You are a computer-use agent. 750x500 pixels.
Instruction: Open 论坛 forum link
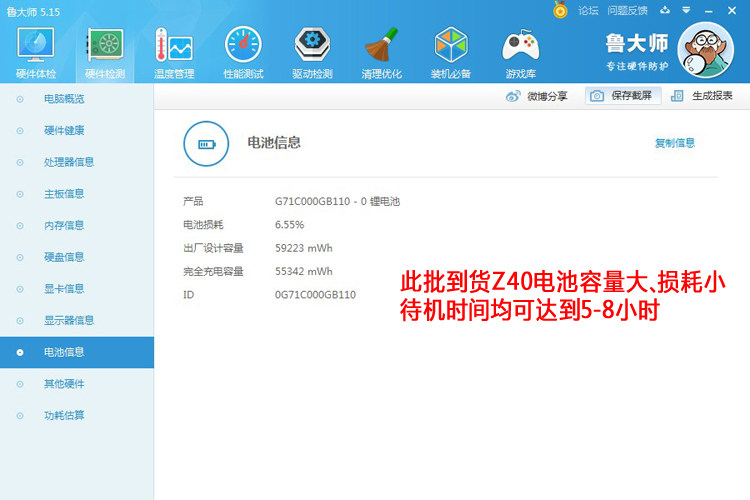[x=588, y=11]
